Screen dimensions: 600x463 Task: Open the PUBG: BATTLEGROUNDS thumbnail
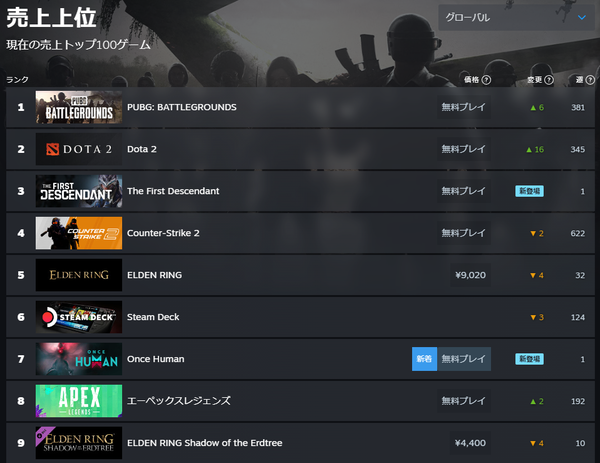click(79, 107)
